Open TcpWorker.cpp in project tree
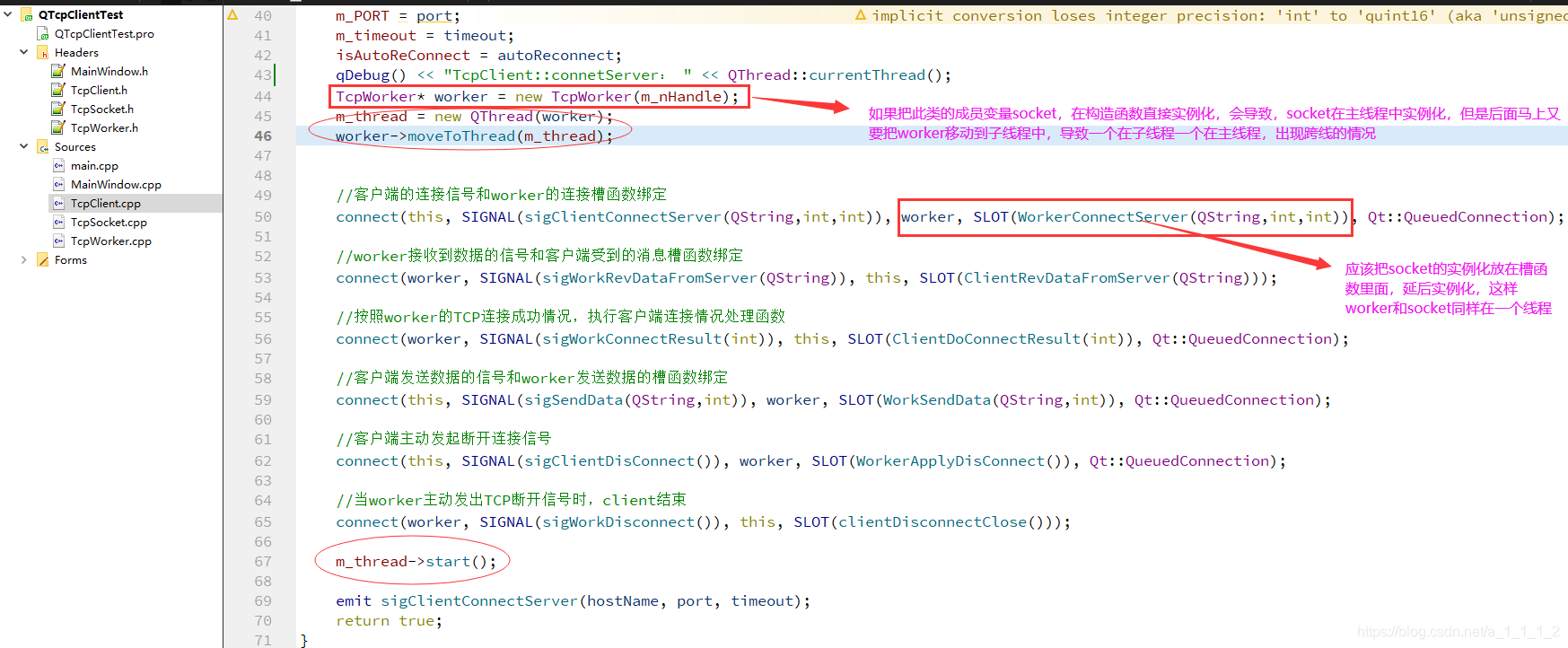Viewport: 1568px width, 648px height. click(x=111, y=241)
